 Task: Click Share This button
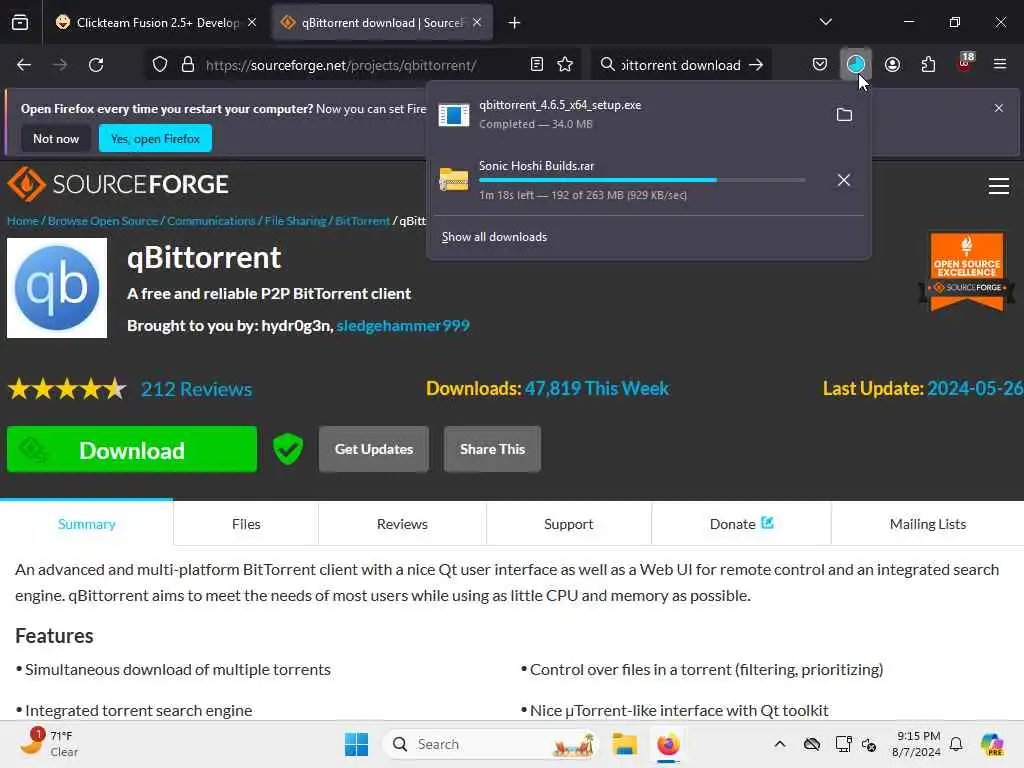[492, 449]
